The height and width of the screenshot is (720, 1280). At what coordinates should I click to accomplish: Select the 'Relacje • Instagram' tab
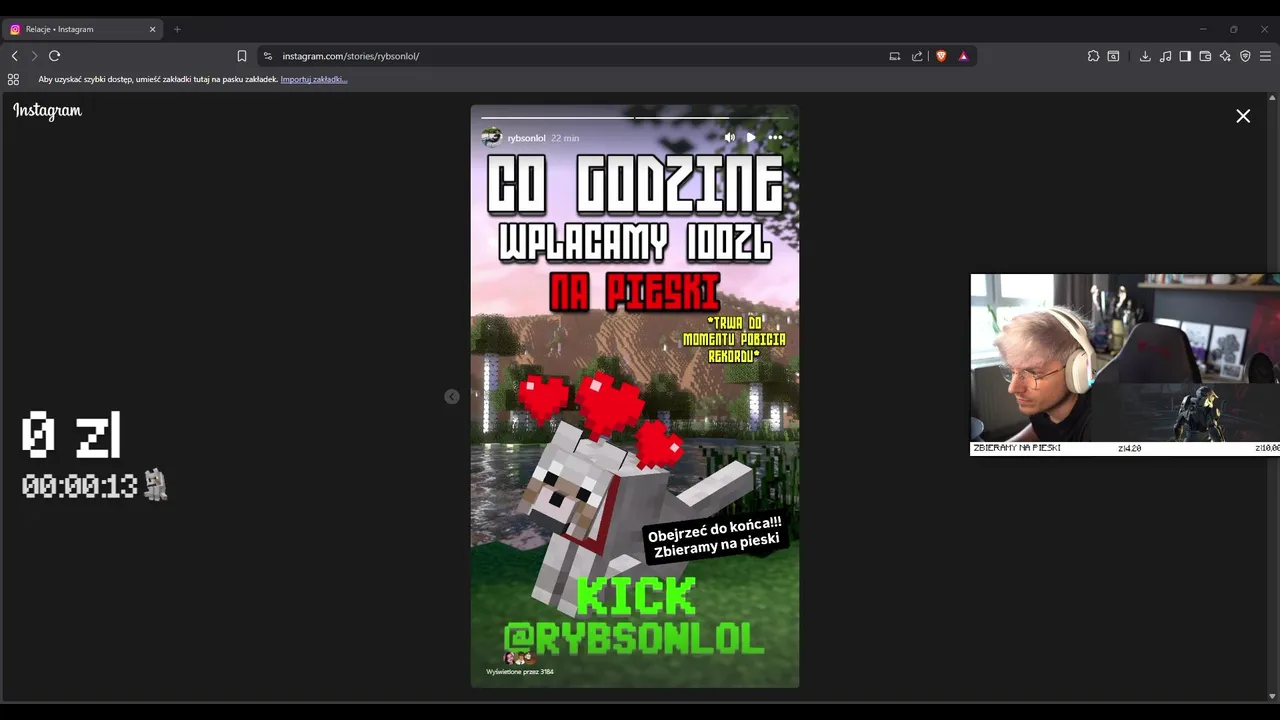[82, 29]
